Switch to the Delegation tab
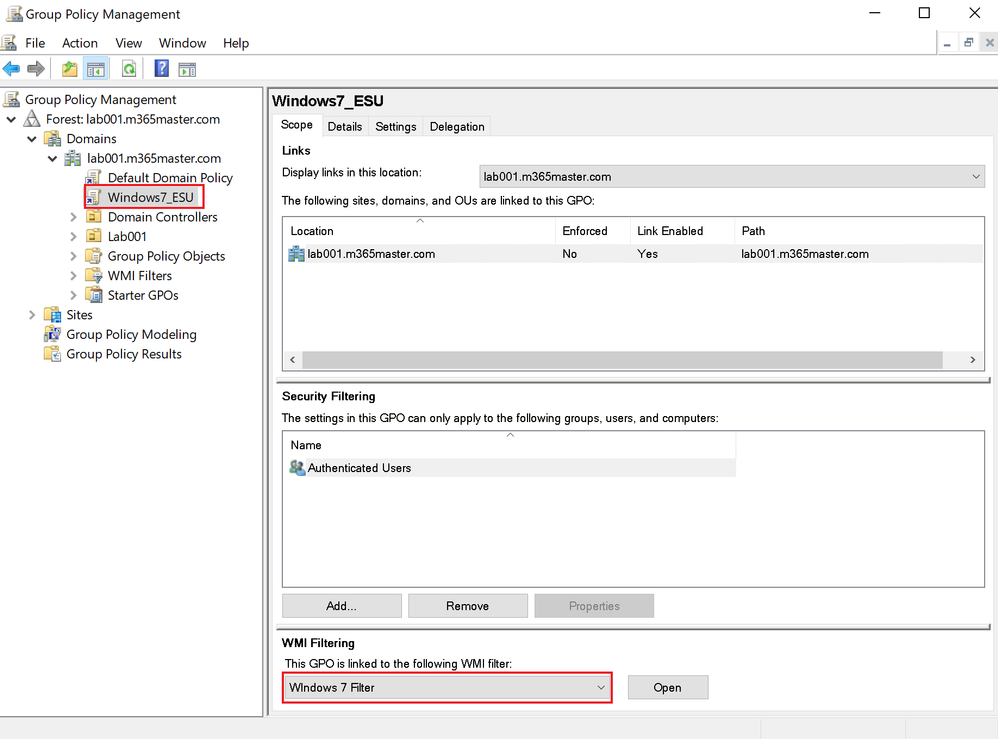The height and width of the screenshot is (739, 998). [x=457, y=126]
